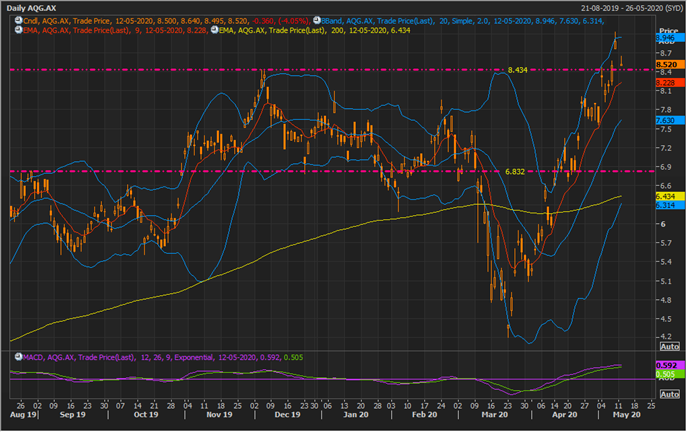Click the 9-period EMA legend icon

[x=18, y=30]
